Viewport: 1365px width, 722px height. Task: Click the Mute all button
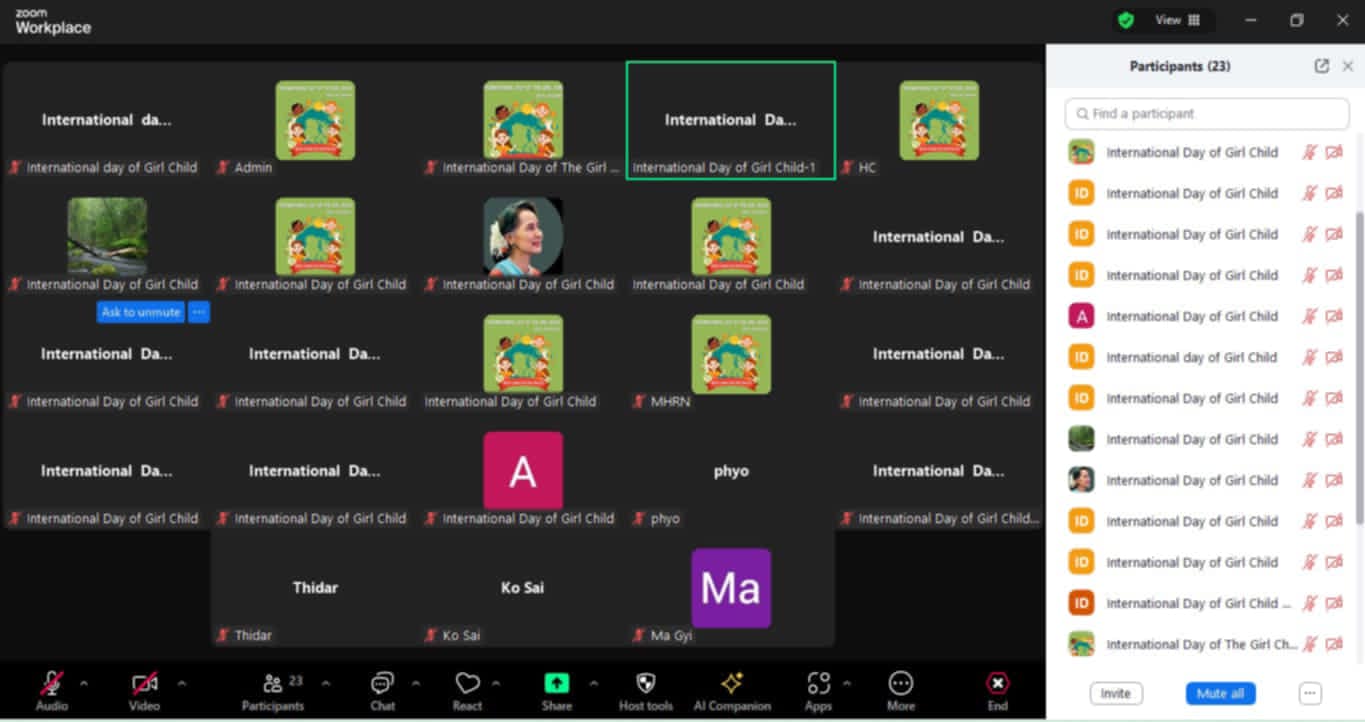(1220, 693)
